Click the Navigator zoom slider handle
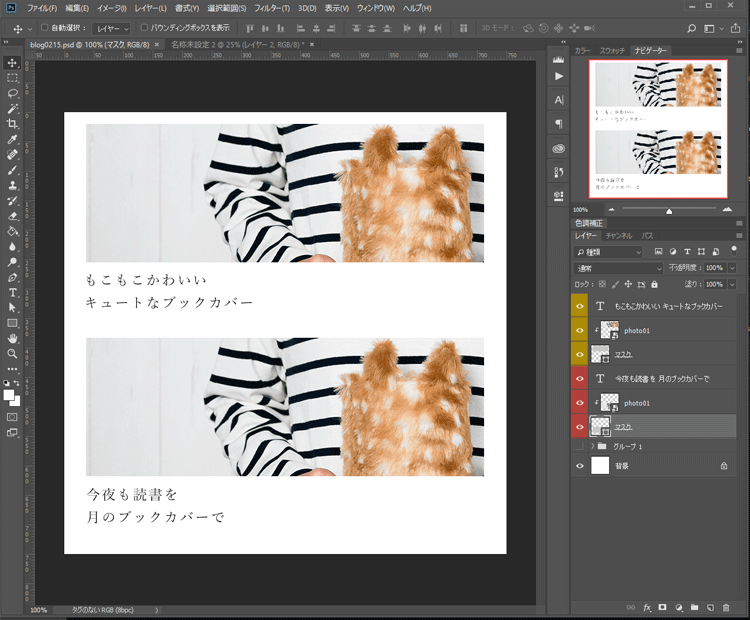 [x=669, y=211]
